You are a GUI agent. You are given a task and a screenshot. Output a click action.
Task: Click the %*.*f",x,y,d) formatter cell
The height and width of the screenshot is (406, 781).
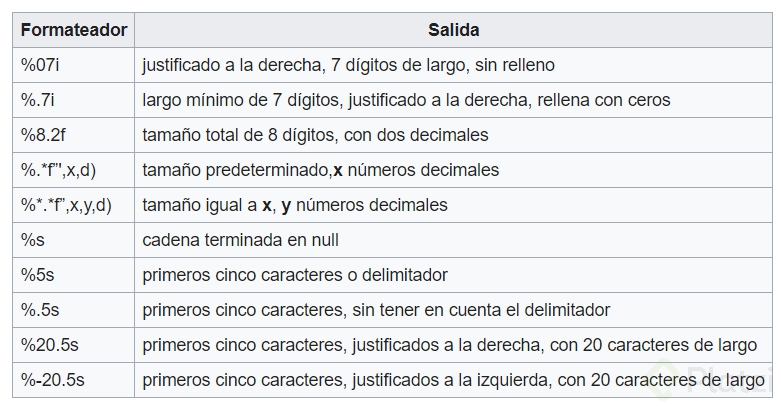tap(66, 205)
